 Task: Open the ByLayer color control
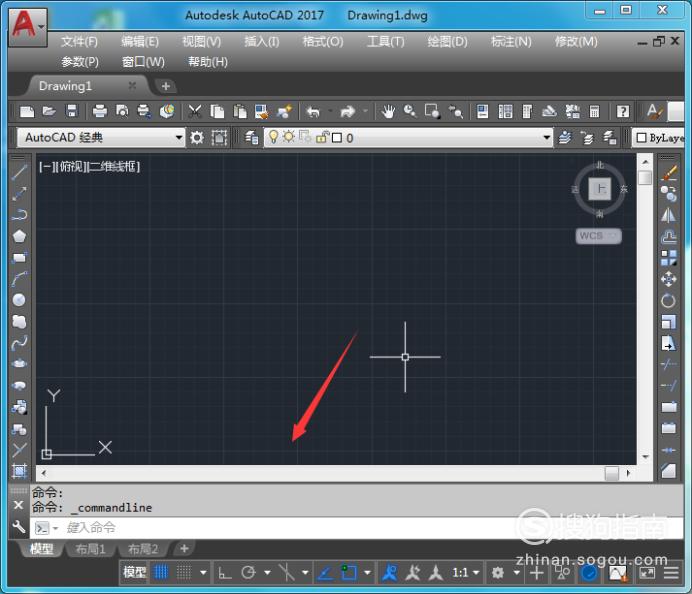(x=660, y=138)
